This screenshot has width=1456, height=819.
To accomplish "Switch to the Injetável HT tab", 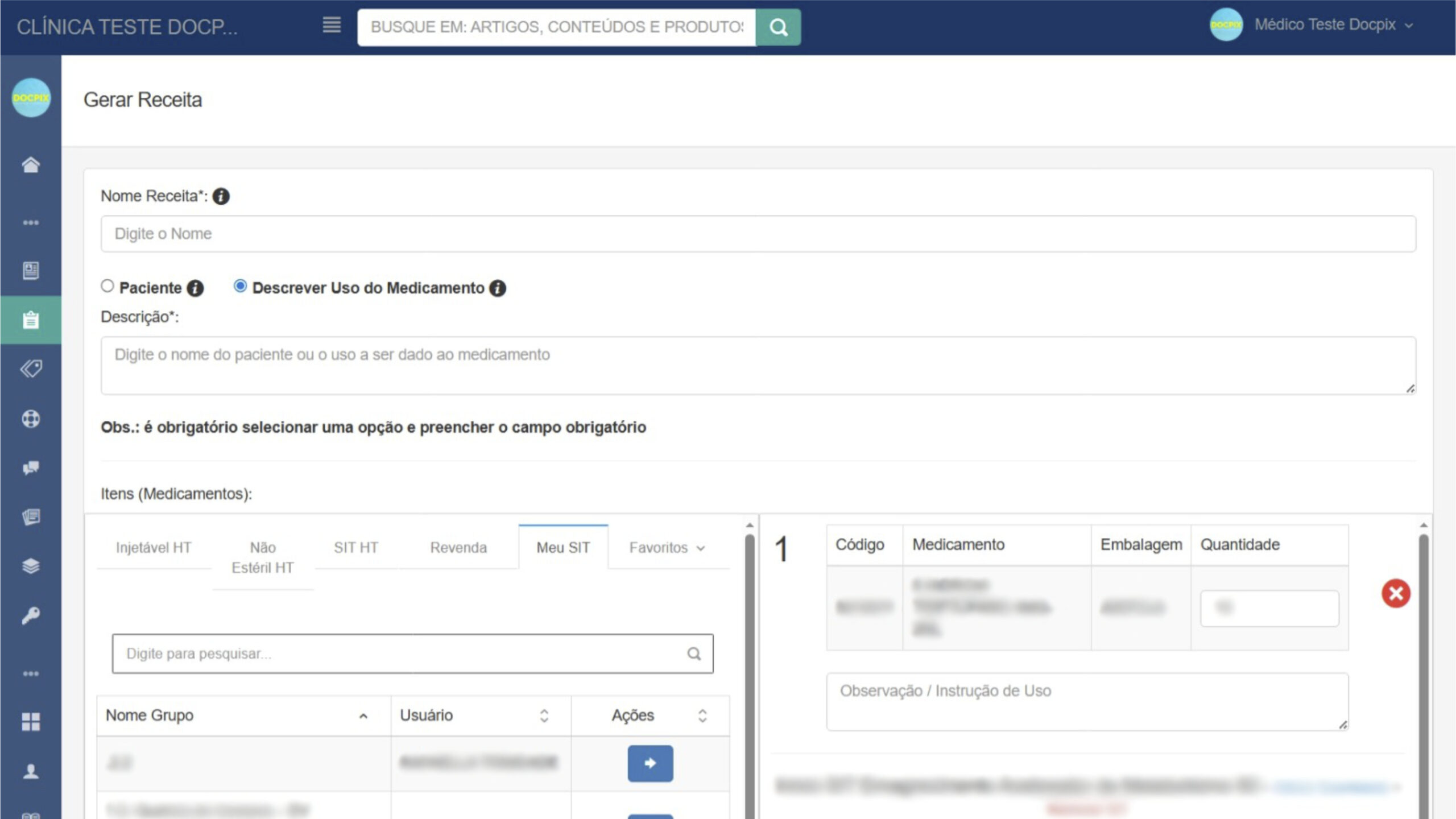I will pos(154,548).
